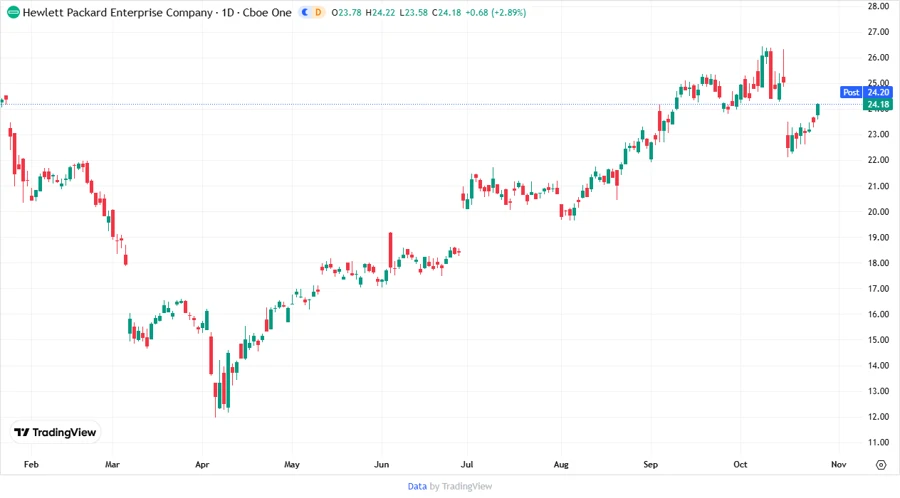Click the 22.00 price scale value
The height and width of the screenshot is (498, 900).
pyautogui.click(x=878, y=160)
